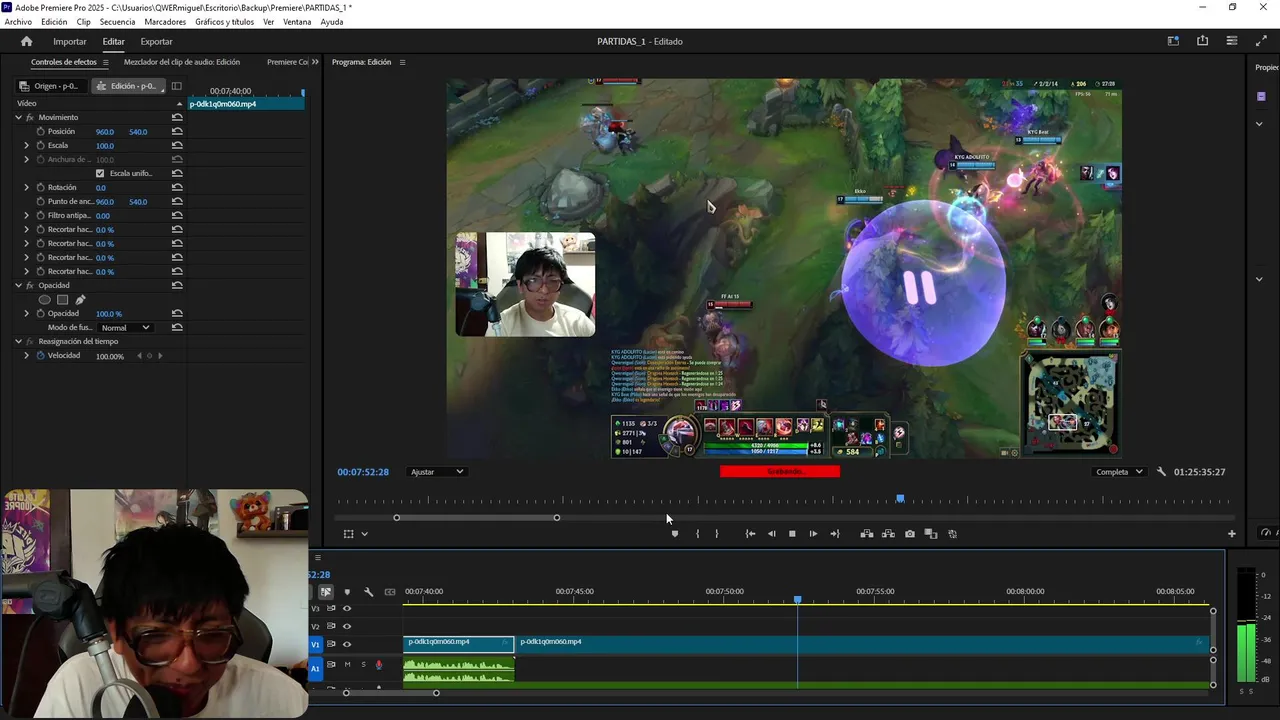1280x720 pixels.
Task: Open Program monitor settings wrench
Action: 1161,471
